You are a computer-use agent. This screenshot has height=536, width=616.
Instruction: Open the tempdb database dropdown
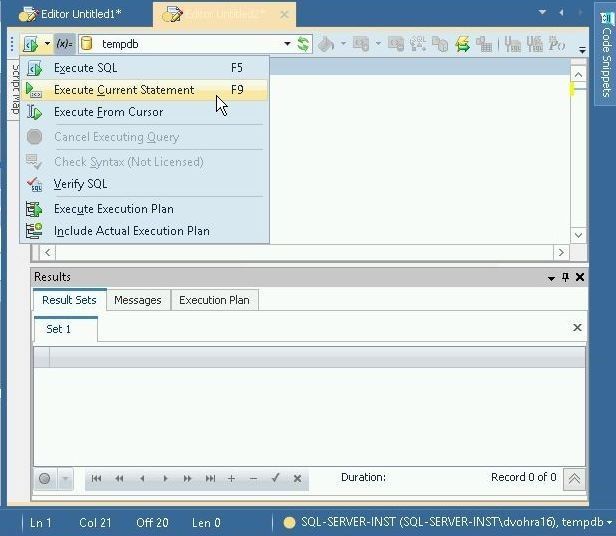[287, 44]
